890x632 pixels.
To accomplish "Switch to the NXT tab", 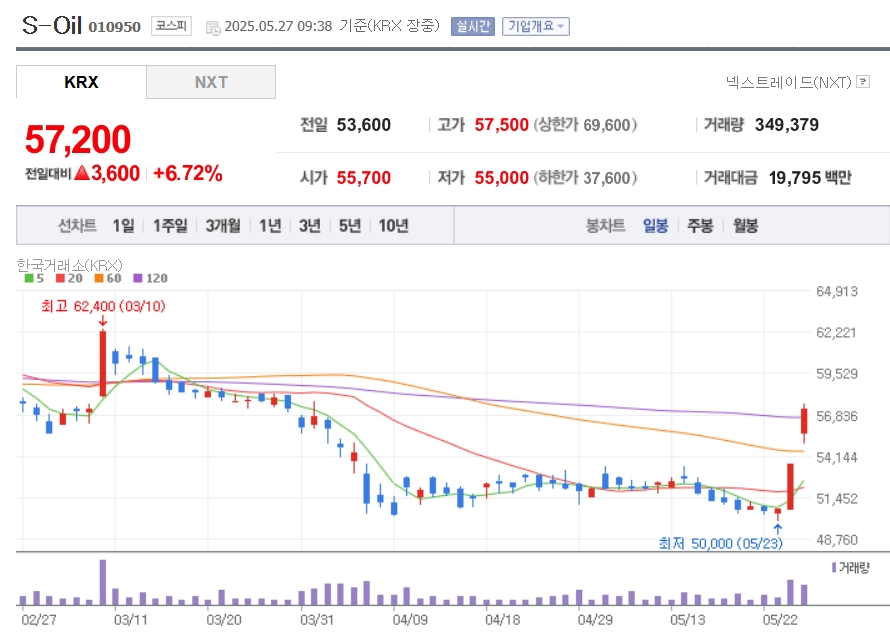I will pyautogui.click(x=211, y=82).
